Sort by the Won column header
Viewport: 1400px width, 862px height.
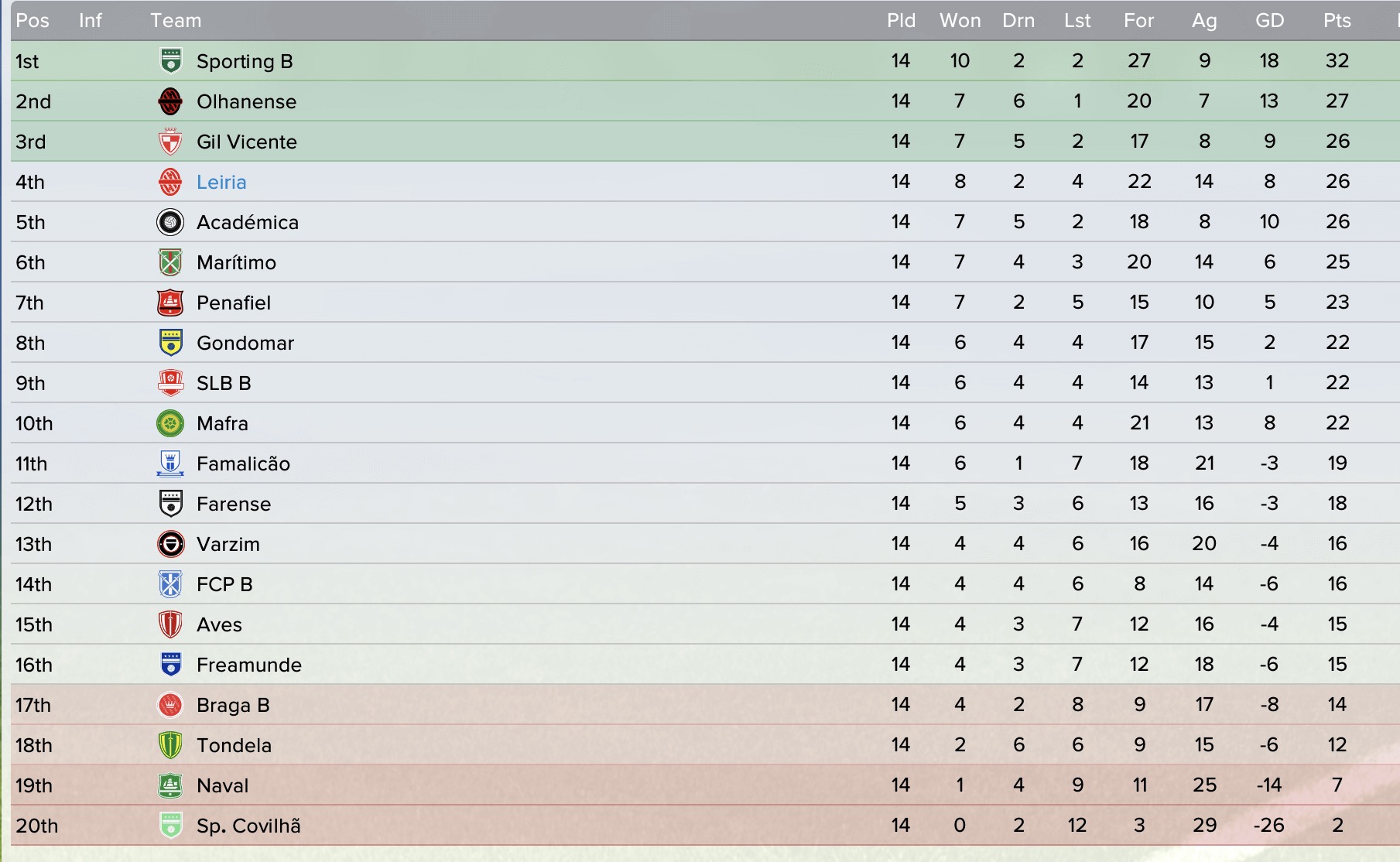pyautogui.click(x=960, y=21)
